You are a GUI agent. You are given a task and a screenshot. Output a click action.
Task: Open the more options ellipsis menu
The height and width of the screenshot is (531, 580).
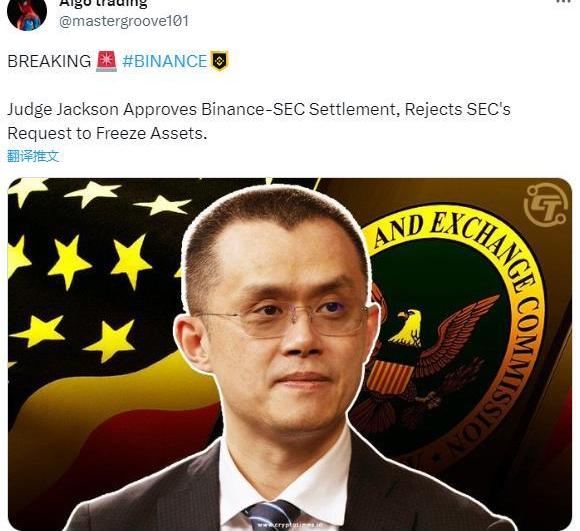[564, 1]
